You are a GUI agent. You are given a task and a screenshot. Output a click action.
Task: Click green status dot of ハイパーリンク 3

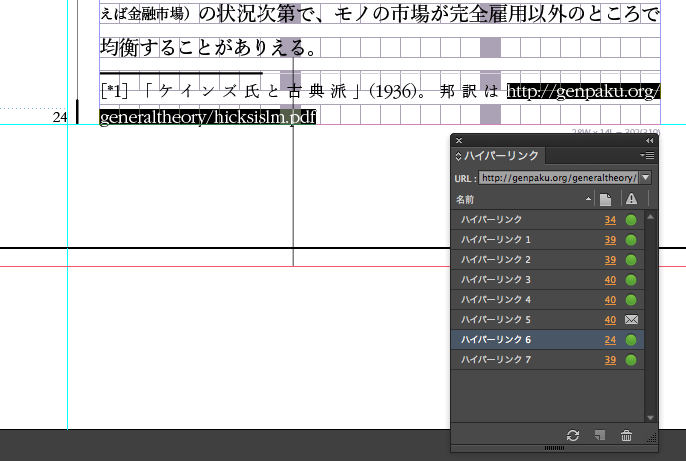[631, 280]
